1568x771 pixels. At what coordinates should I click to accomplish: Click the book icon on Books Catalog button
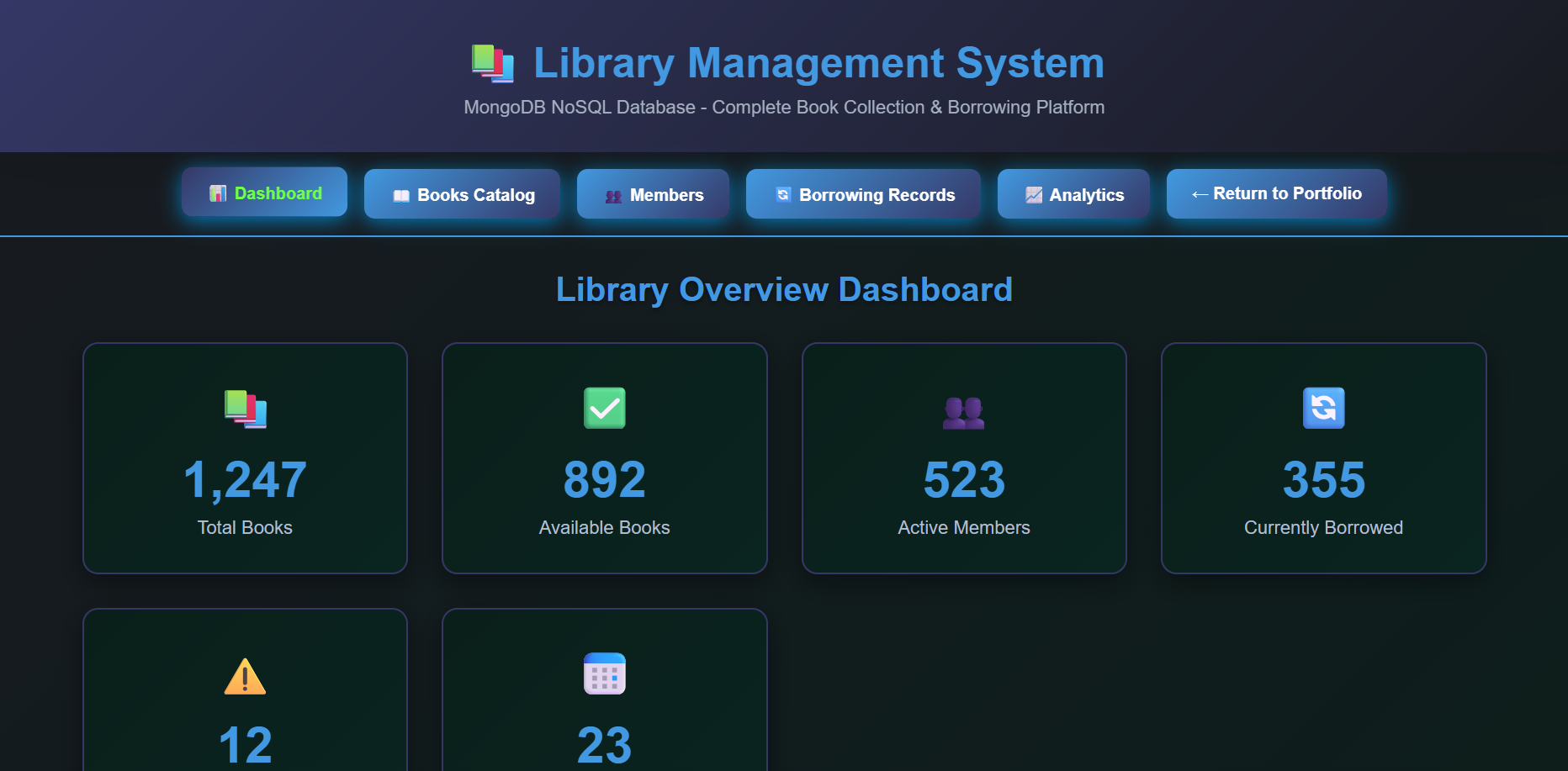401,194
